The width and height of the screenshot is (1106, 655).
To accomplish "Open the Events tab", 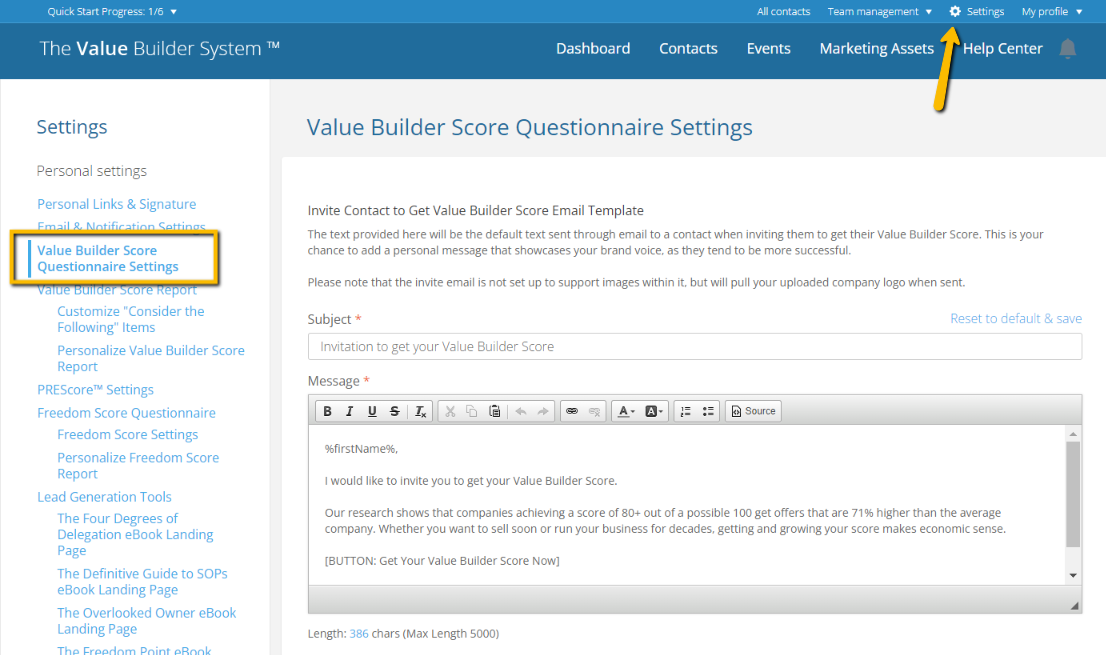I will point(769,49).
